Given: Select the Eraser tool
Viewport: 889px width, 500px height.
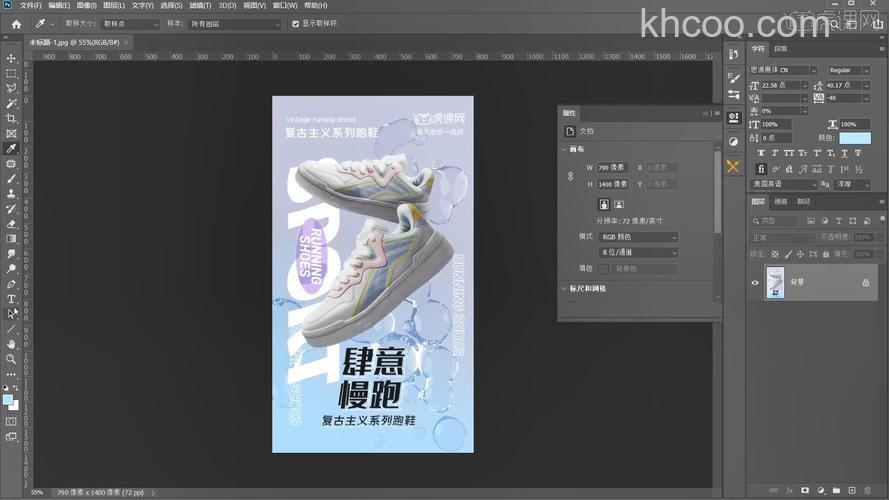Looking at the screenshot, I should pos(11,224).
